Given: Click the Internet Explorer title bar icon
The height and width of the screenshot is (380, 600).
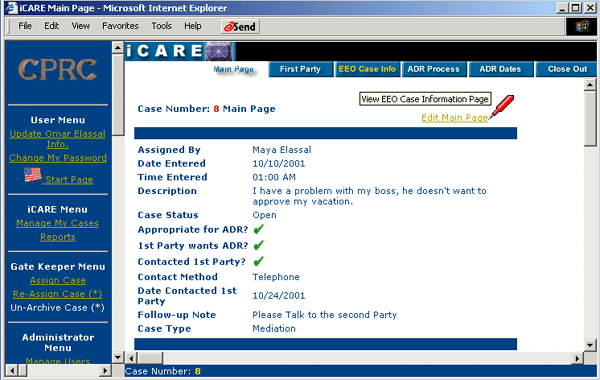Looking at the screenshot, I should [x=11, y=8].
